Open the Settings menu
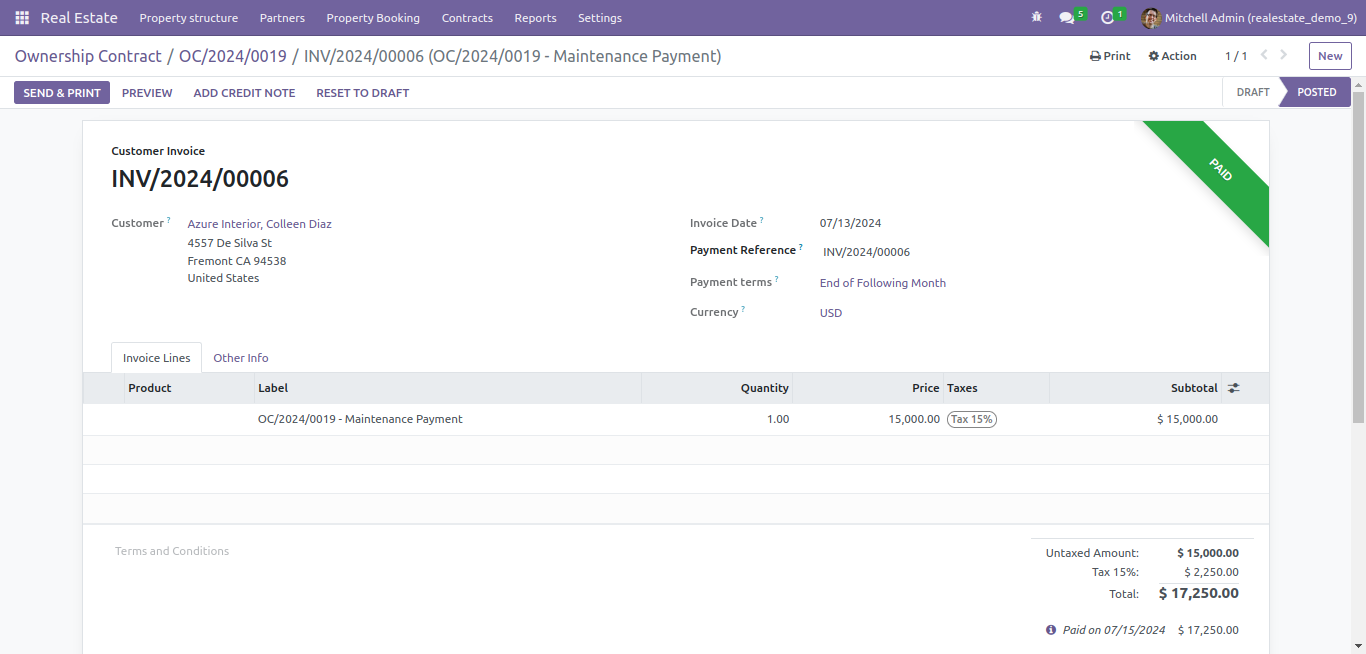 (600, 18)
